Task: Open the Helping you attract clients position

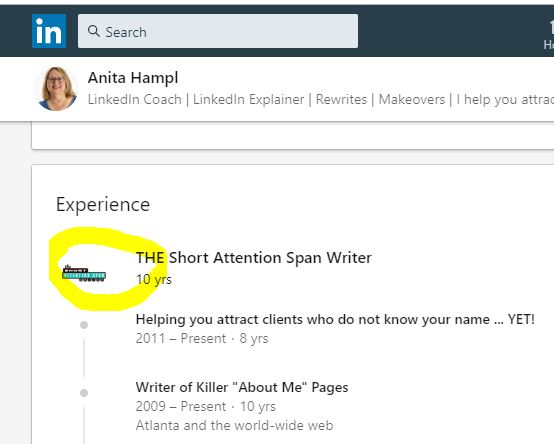Action: pyautogui.click(x=335, y=319)
